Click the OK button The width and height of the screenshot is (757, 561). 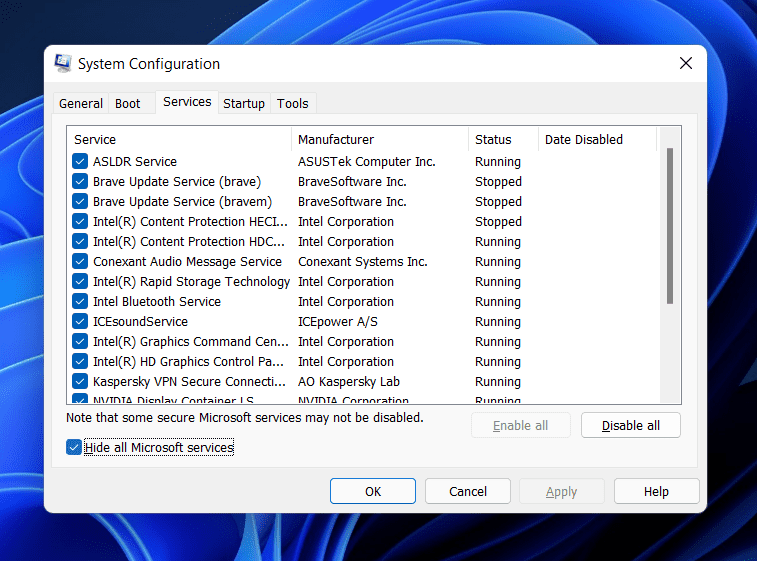[373, 491]
